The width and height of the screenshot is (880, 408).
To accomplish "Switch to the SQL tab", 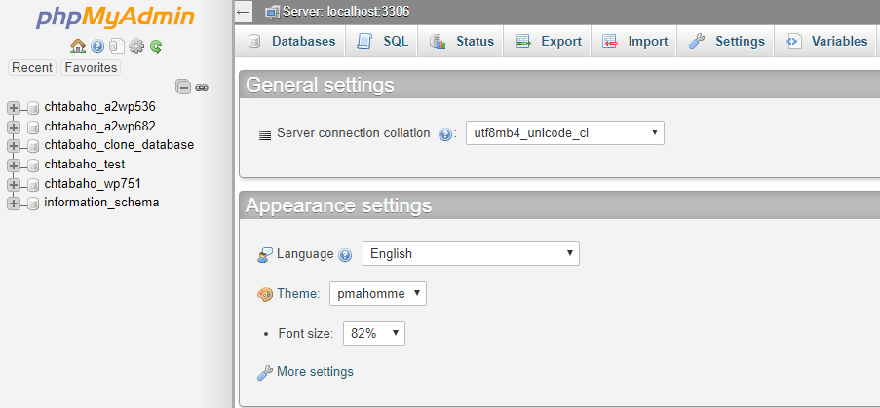I will pos(382,42).
